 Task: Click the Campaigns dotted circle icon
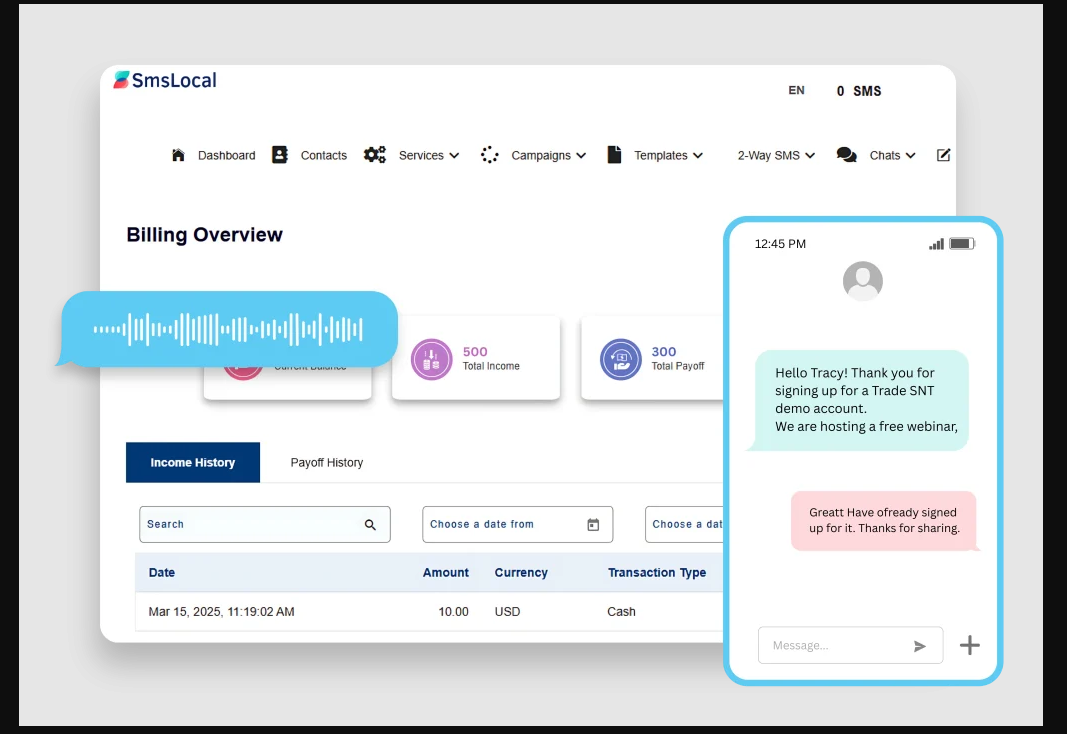coord(489,154)
